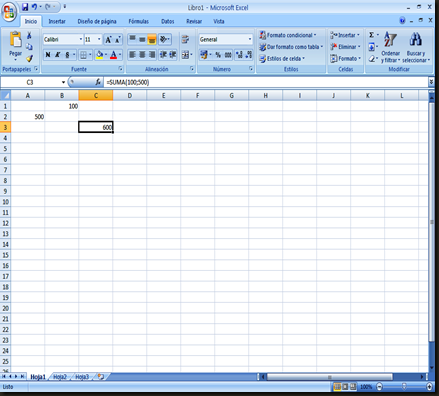
Task: Click the save floppy disk icon
Action: [x=25, y=7]
